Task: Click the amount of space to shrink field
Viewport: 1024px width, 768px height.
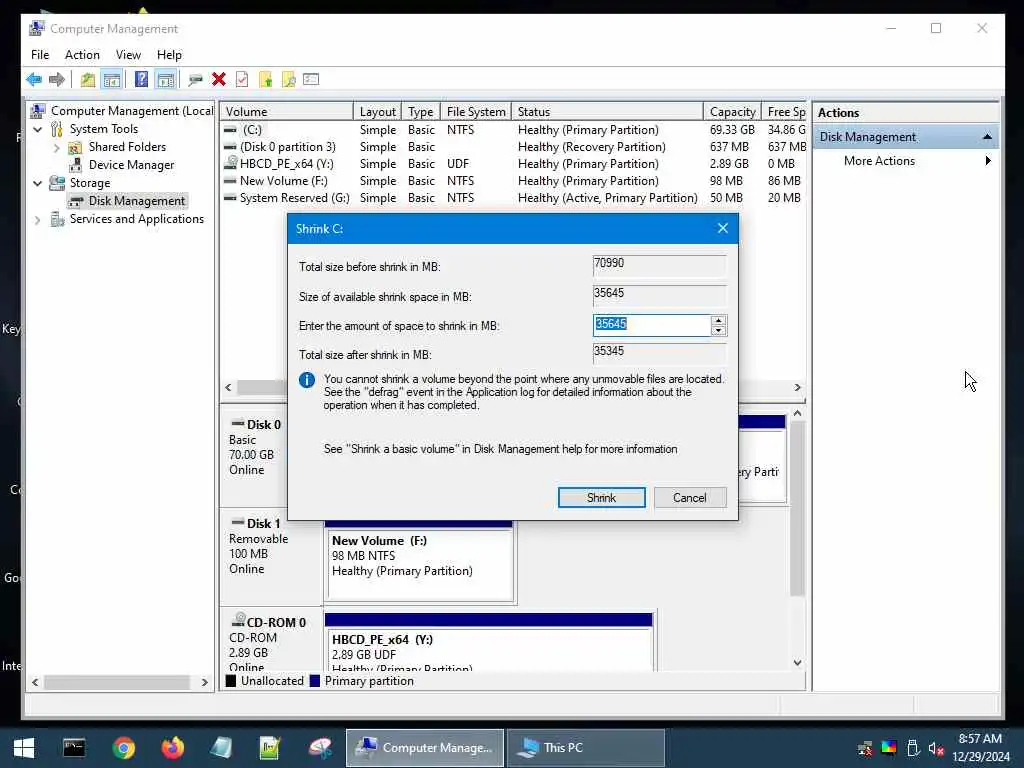Action: tap(652, 325)
